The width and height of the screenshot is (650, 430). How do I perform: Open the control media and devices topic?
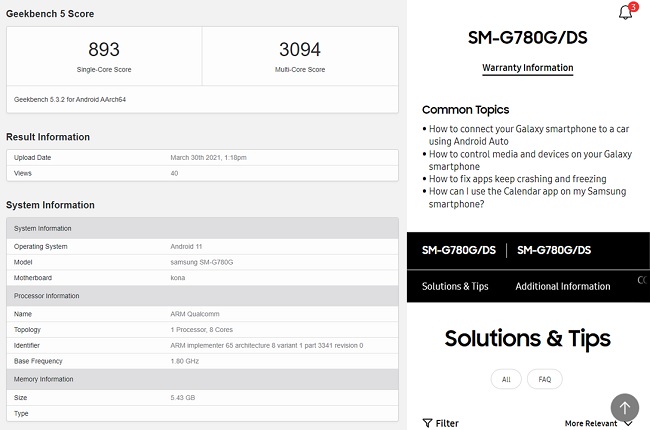tap(530, 160)
